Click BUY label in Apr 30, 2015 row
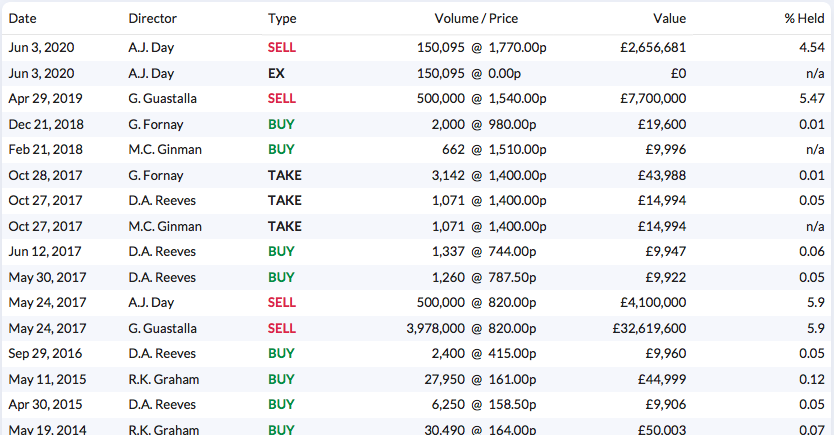Screen dimensions: 834x435 pyautogui.click(x=281, y=405)
